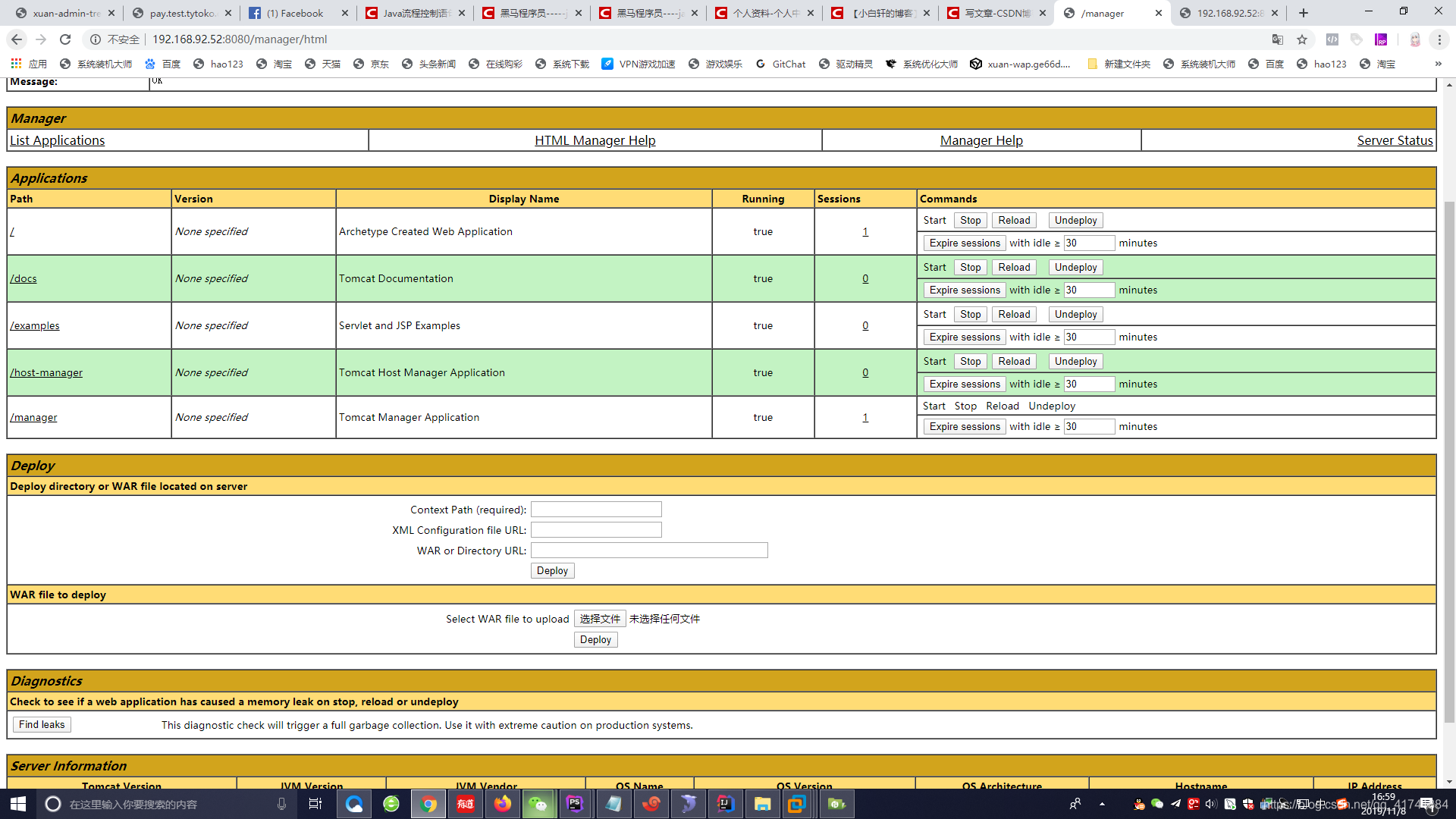Open the 系统优化大师 bookmark

[921, 64]
